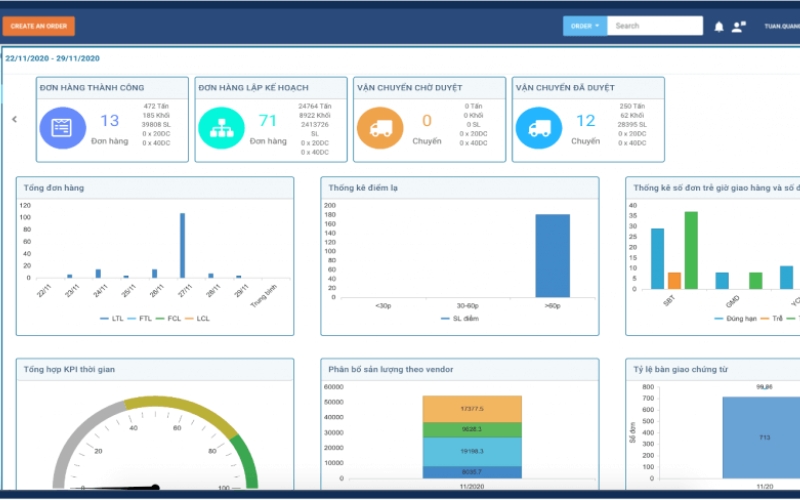Toggle the LCL legend series
The image size is (800, 500).
(197, 318)
